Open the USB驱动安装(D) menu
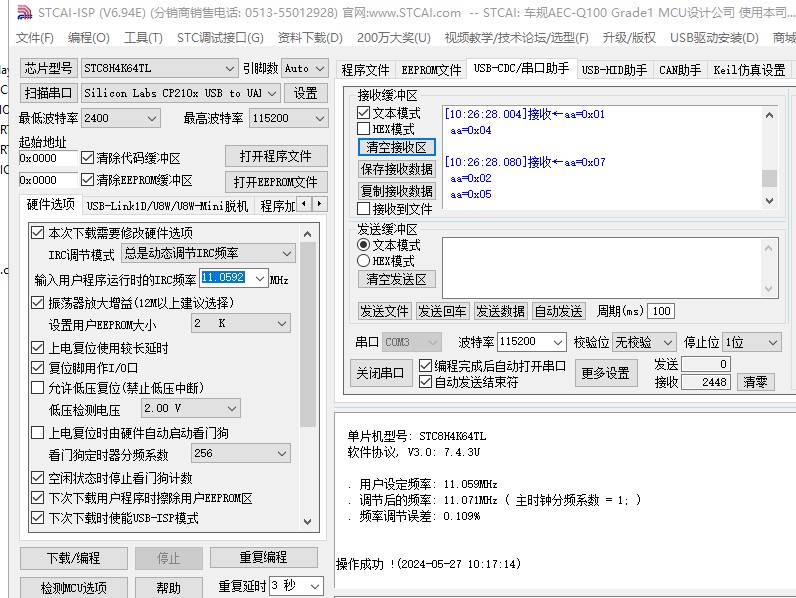 714,38
